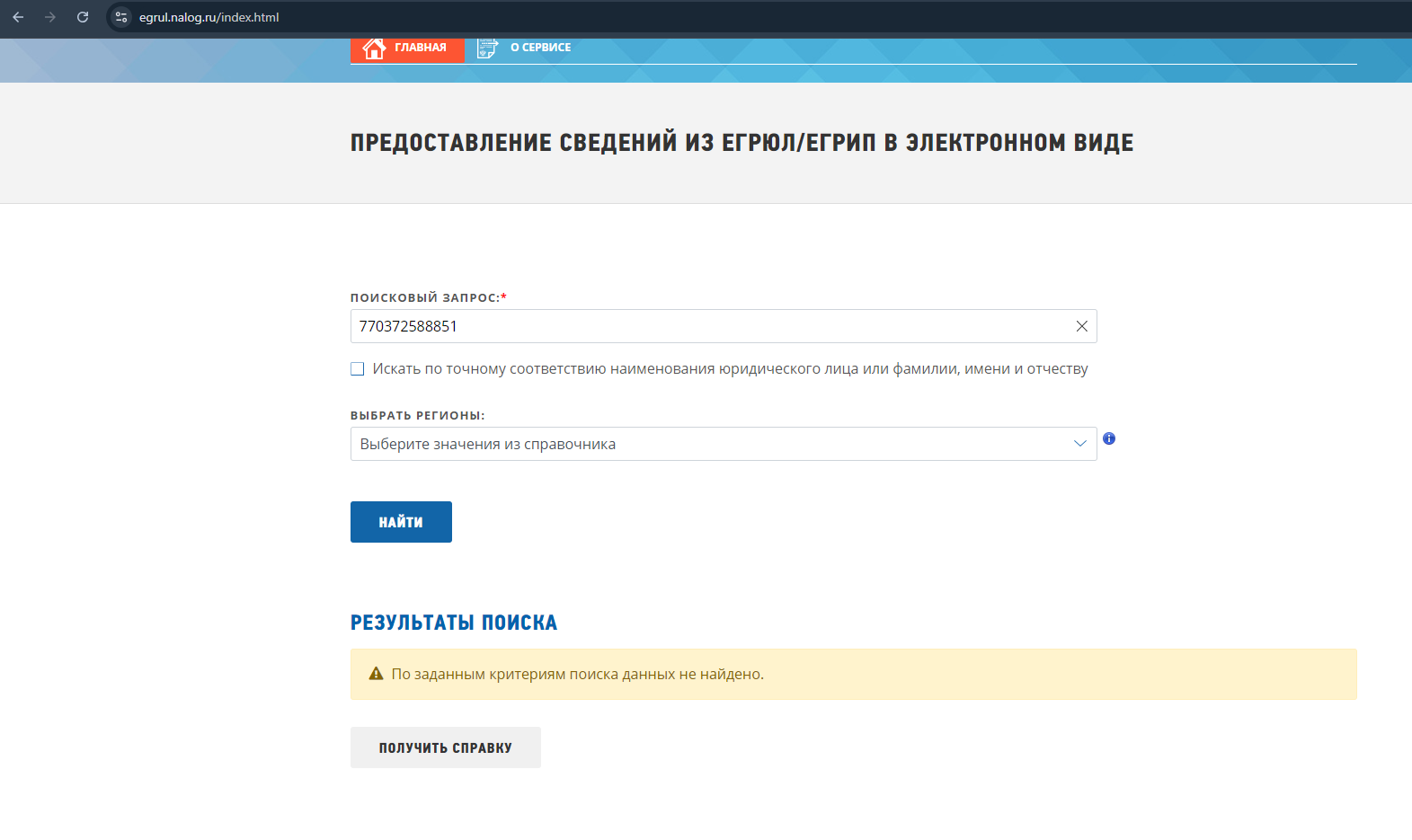The height and width of the screenshot is (840, 1412).
Task: Reload the page with the refresh icon
Action: click(x=83, y=17)
